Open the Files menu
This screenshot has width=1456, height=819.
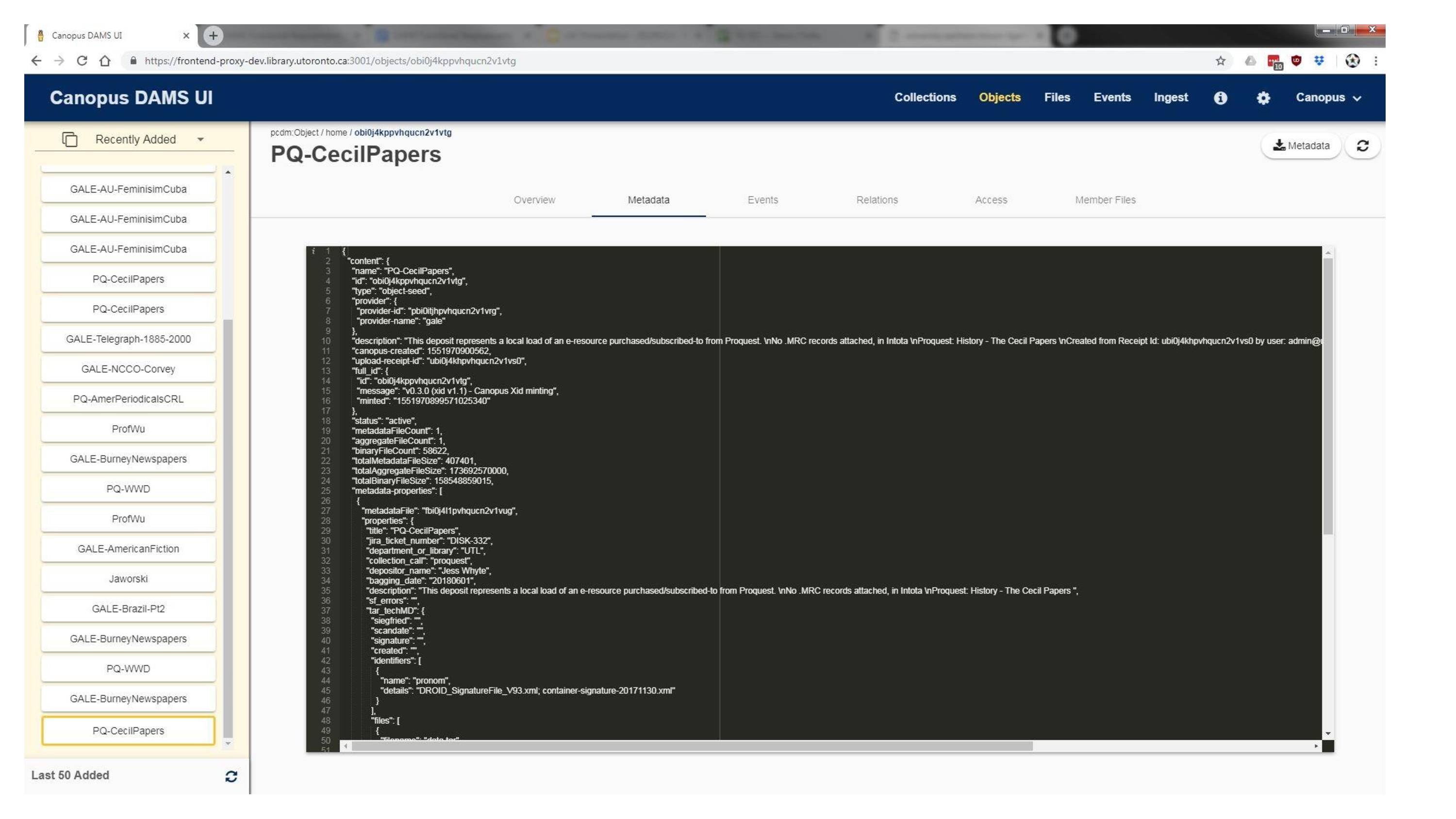click(x=1057, y=97)
